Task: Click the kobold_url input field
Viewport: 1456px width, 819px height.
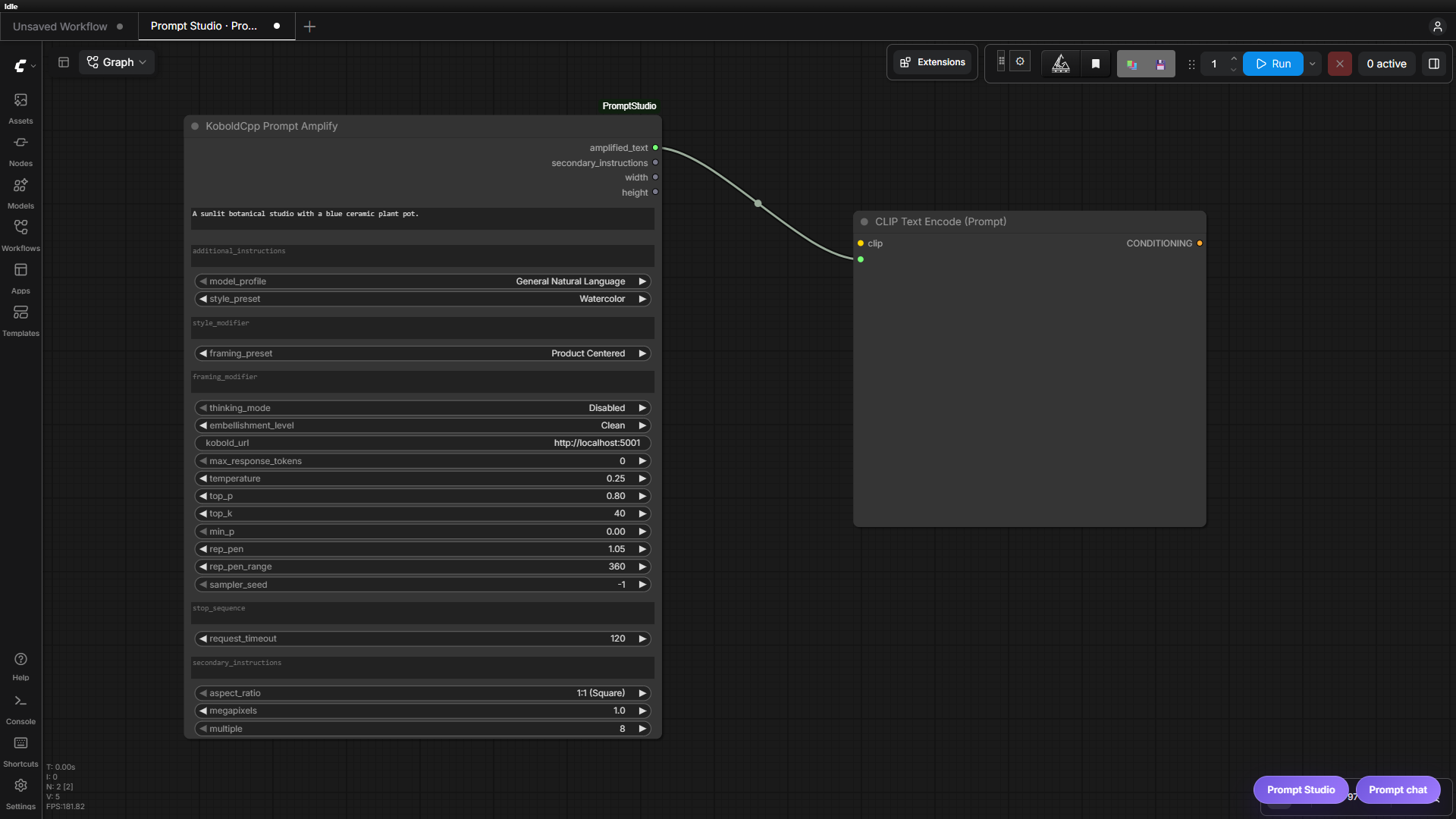Action: tap(422, 443)
